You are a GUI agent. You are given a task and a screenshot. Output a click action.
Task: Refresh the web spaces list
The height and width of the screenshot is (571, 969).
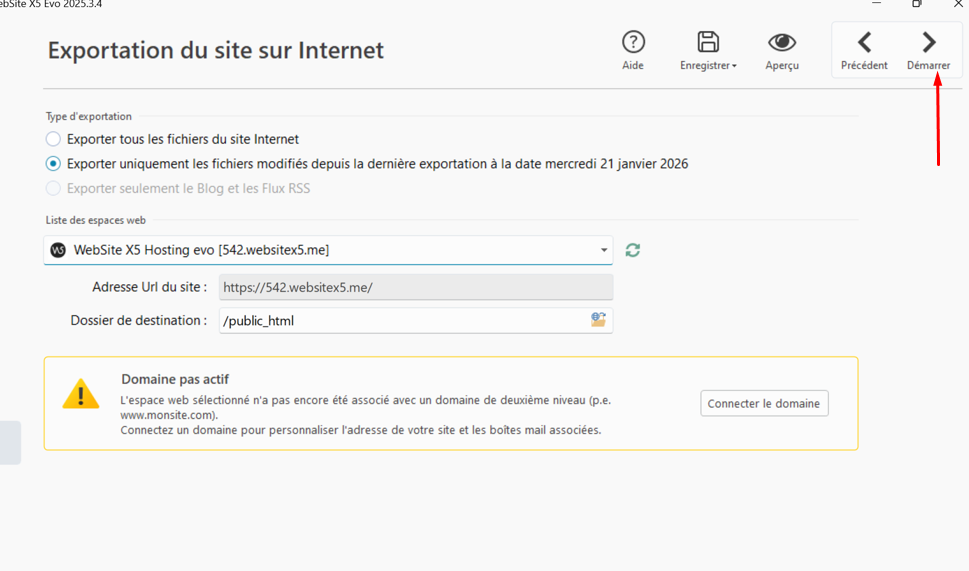tap(632, 250)
